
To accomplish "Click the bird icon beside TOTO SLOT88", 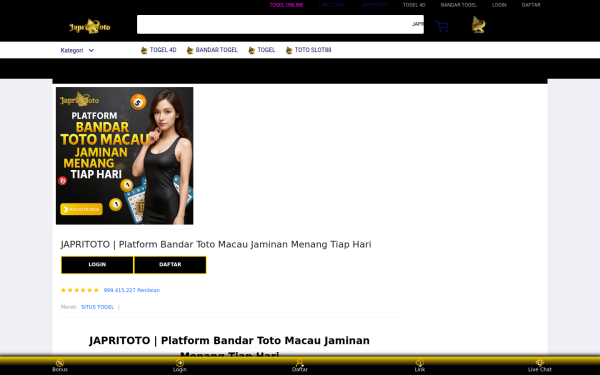I will [289, 50].
